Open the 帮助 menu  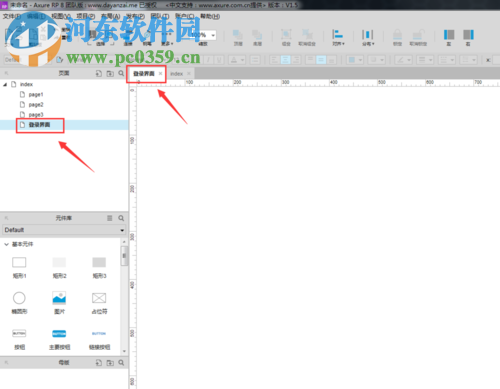210,16
